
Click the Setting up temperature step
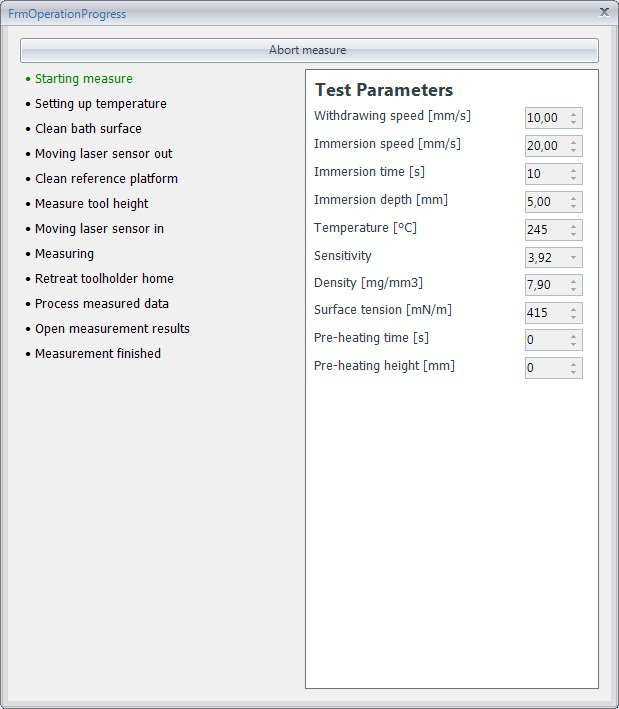pos(101,104)
